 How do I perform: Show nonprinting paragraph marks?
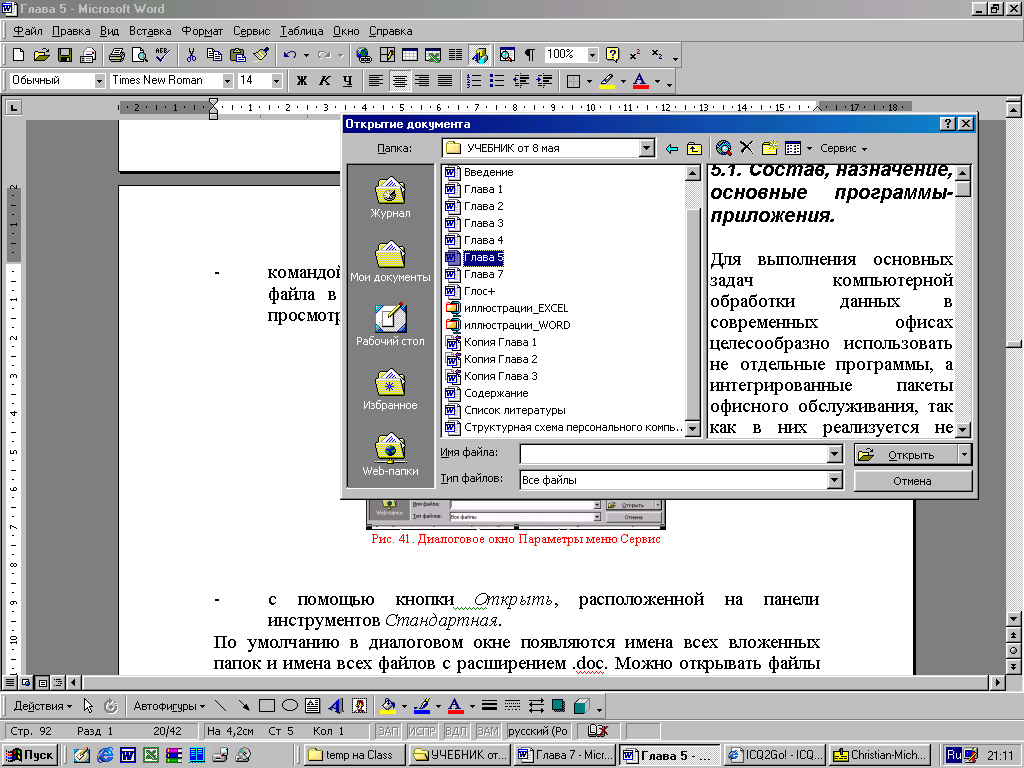[x=530, y=55]
